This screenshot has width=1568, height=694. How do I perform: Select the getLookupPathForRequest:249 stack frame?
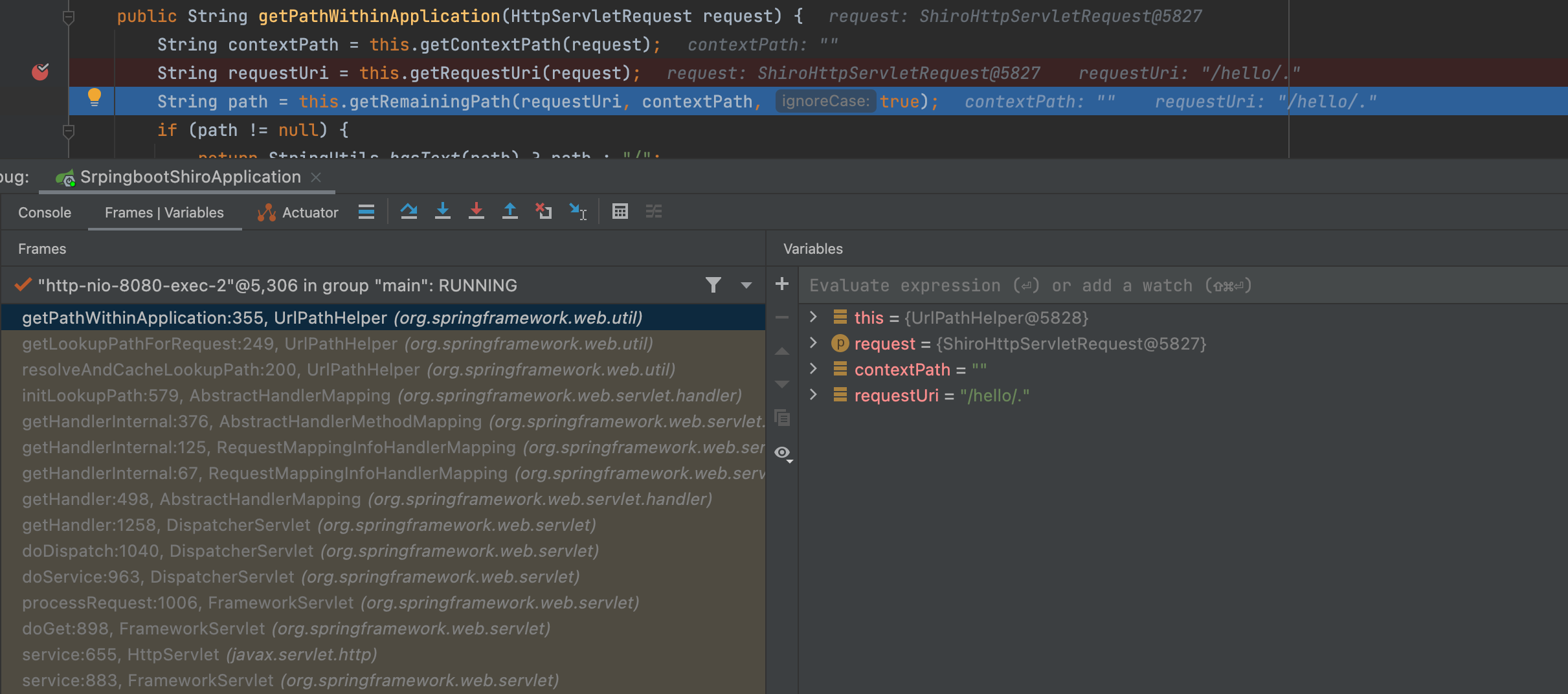click(337, 344)
